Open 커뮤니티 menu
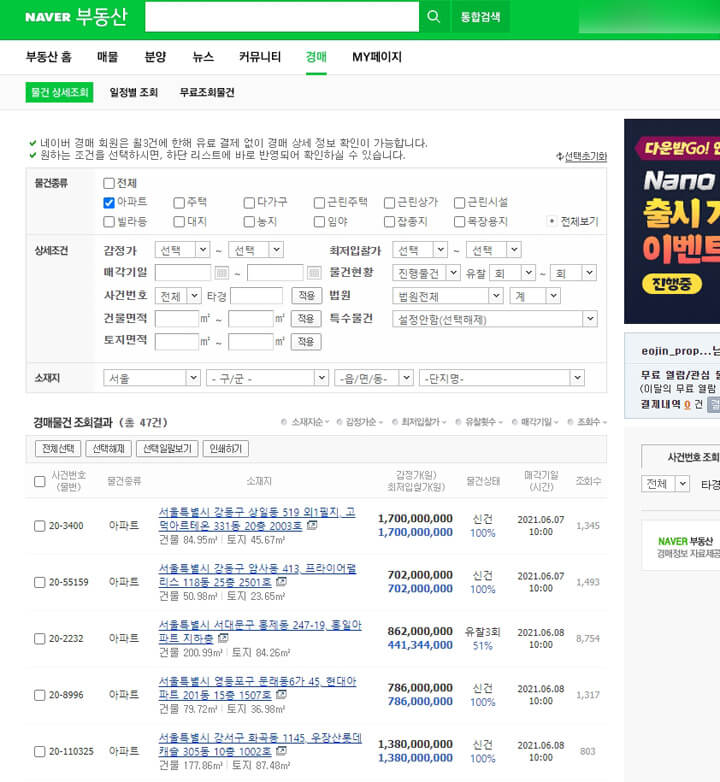The width and height of the screenshot is (720, 782). click(x=260, y=57)
